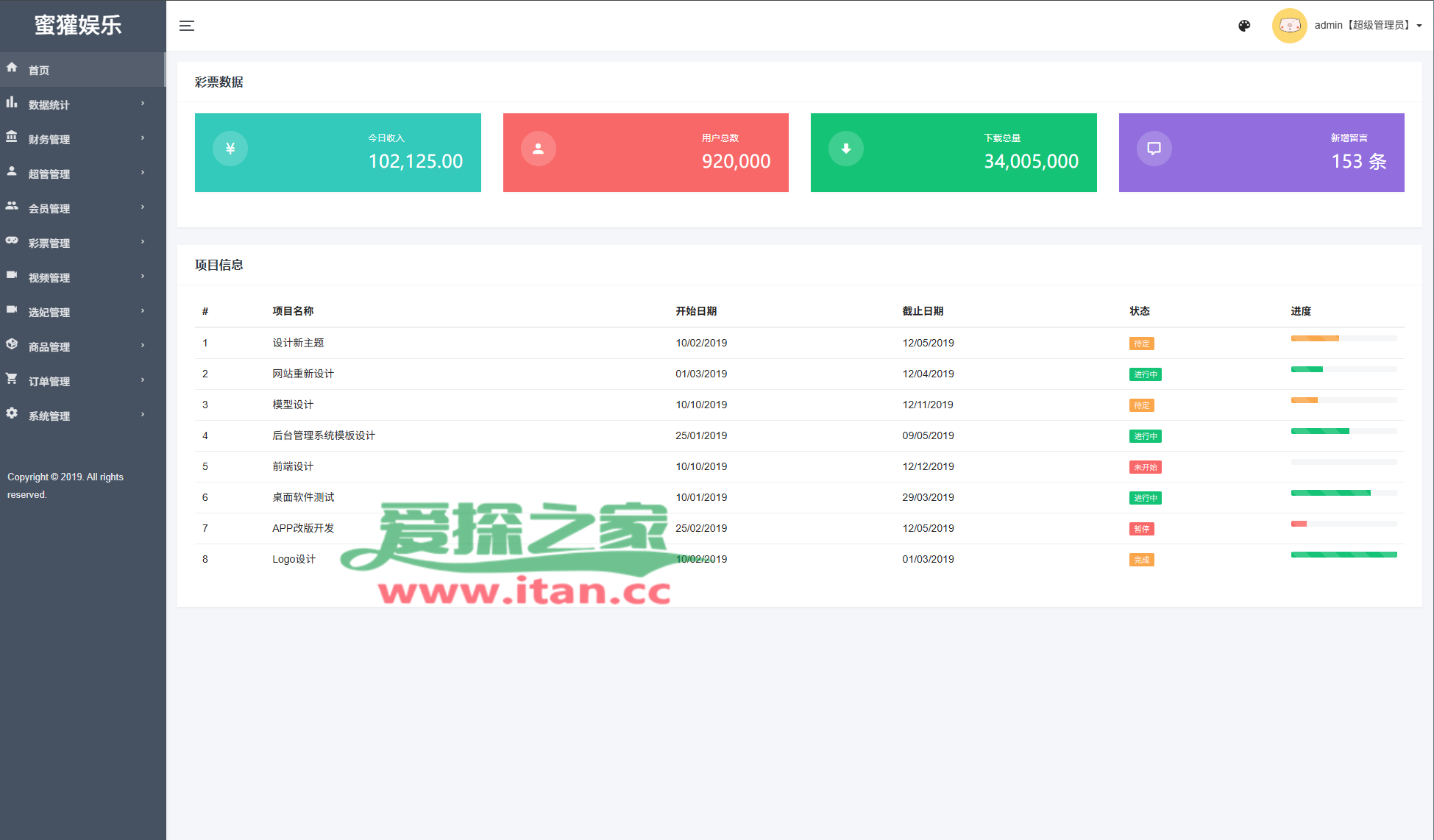The height and width of the screenshot is (840, 1434).
Task: Click the gamepad icon for 彩票管理
Action: click(12, 241)
